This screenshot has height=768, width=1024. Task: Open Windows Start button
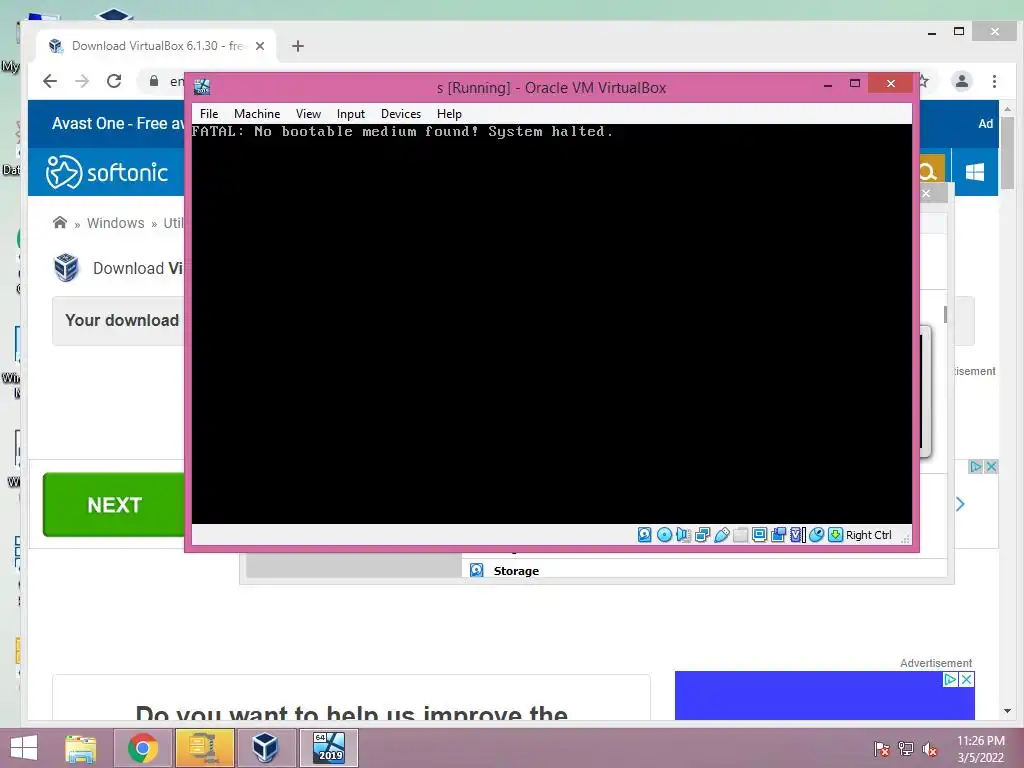[x=24, y=748]
